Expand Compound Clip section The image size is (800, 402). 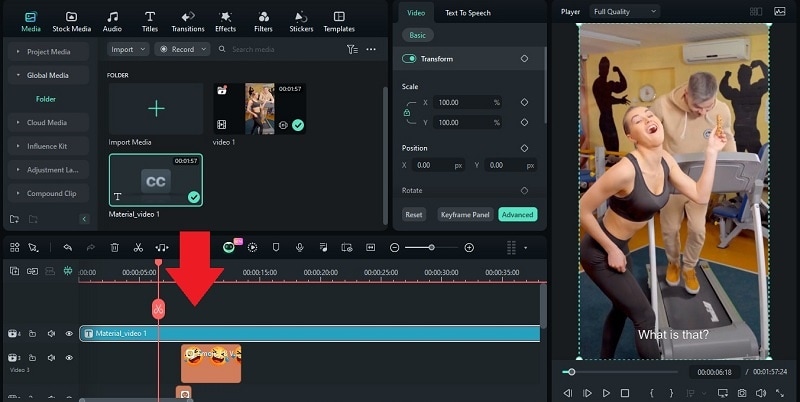click(48, 193)
